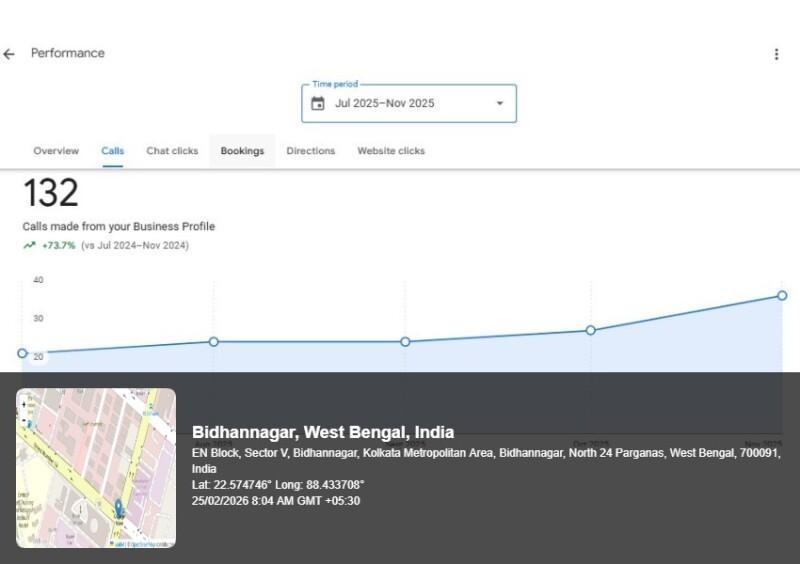Viewport: 800px width, 564px height.
Task: Click the last data point for Nov 2025
Action: tap(782, 296)
